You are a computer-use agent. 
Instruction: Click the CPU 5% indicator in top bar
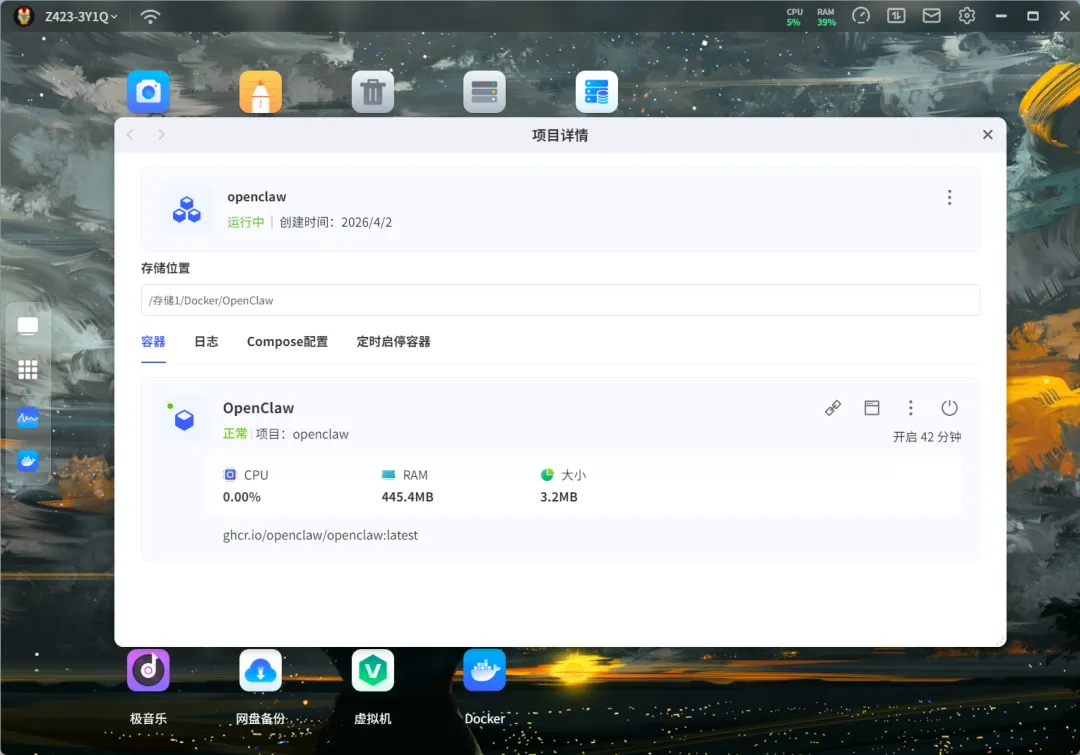coord(794,17)
